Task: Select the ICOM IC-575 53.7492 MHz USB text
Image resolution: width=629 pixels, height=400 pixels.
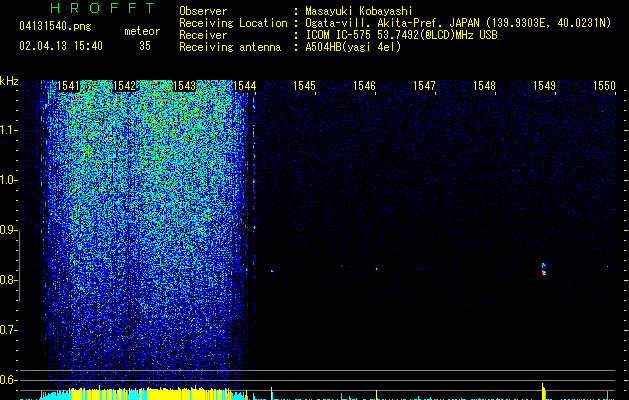Action: 401,35
